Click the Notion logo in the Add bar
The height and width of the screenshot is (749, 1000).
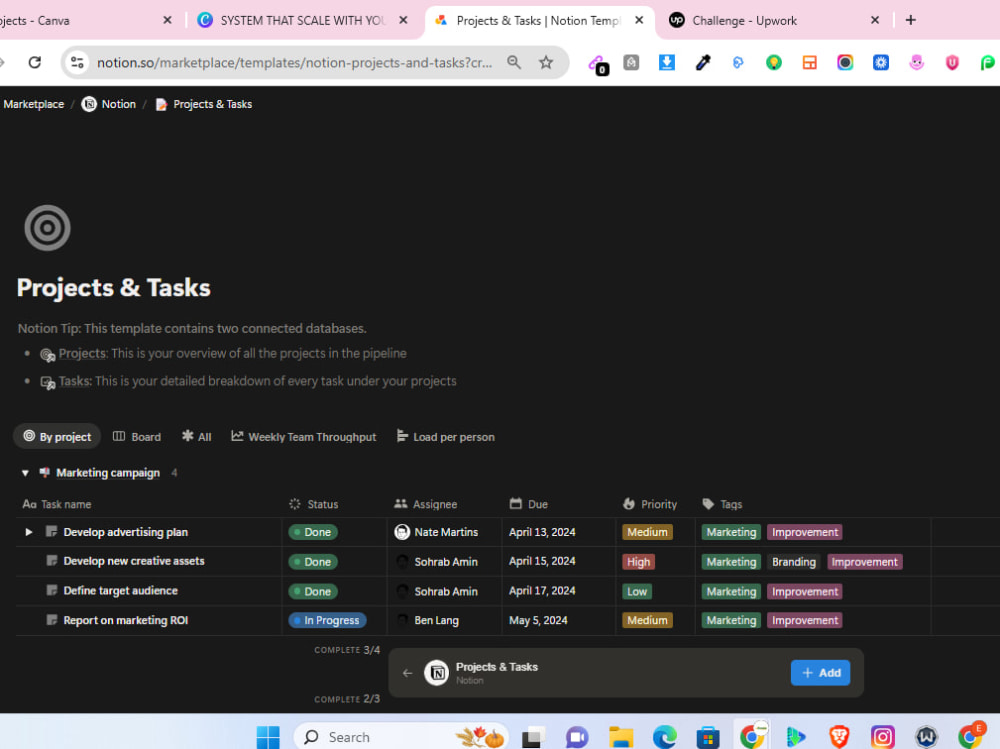(437, 672)
